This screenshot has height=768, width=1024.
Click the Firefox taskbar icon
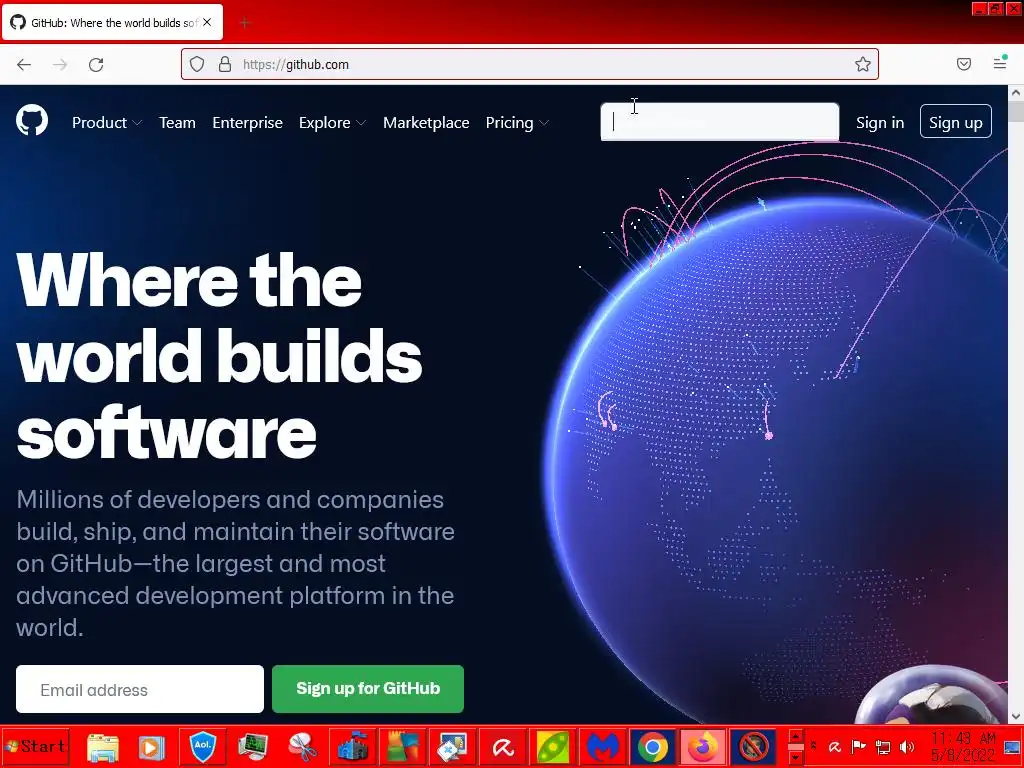coord(703,746)
